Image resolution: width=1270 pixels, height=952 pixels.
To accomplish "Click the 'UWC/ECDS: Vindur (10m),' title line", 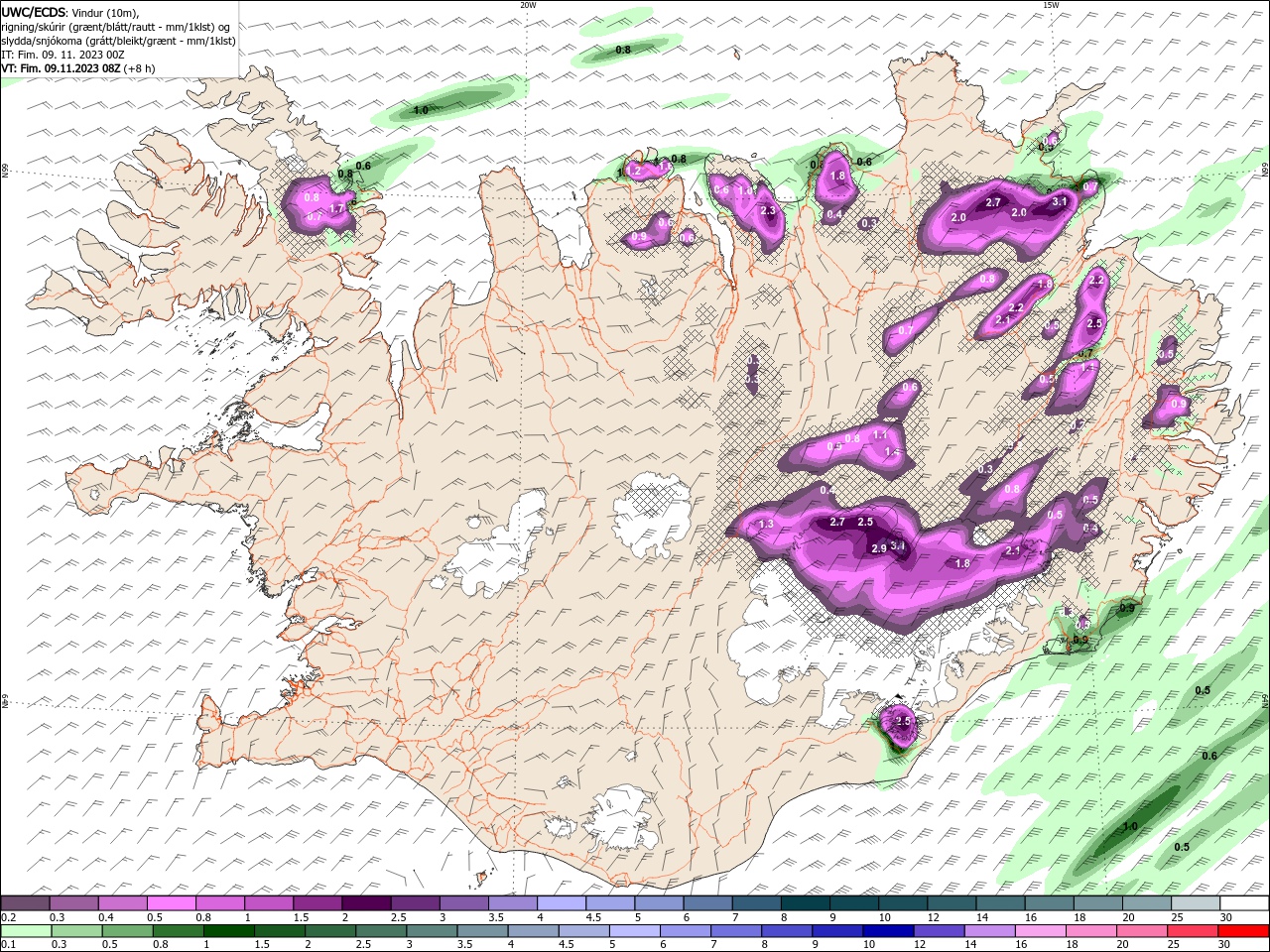I will 70,12.
